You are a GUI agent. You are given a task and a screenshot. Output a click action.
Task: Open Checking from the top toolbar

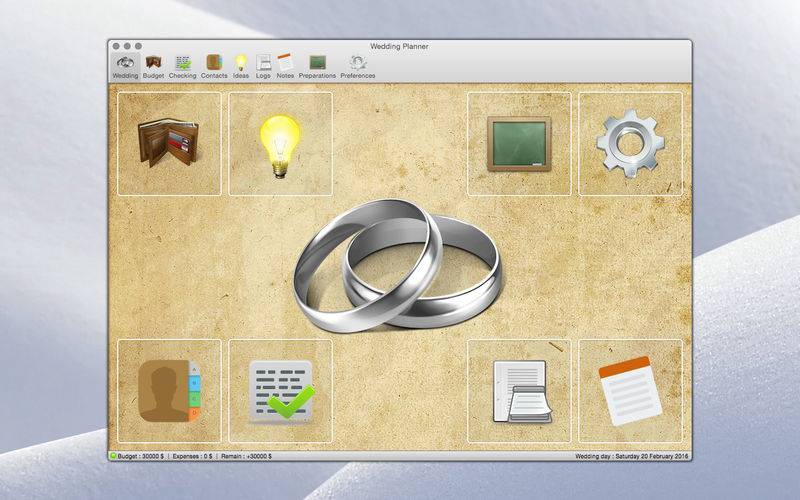tap(183, 67)
